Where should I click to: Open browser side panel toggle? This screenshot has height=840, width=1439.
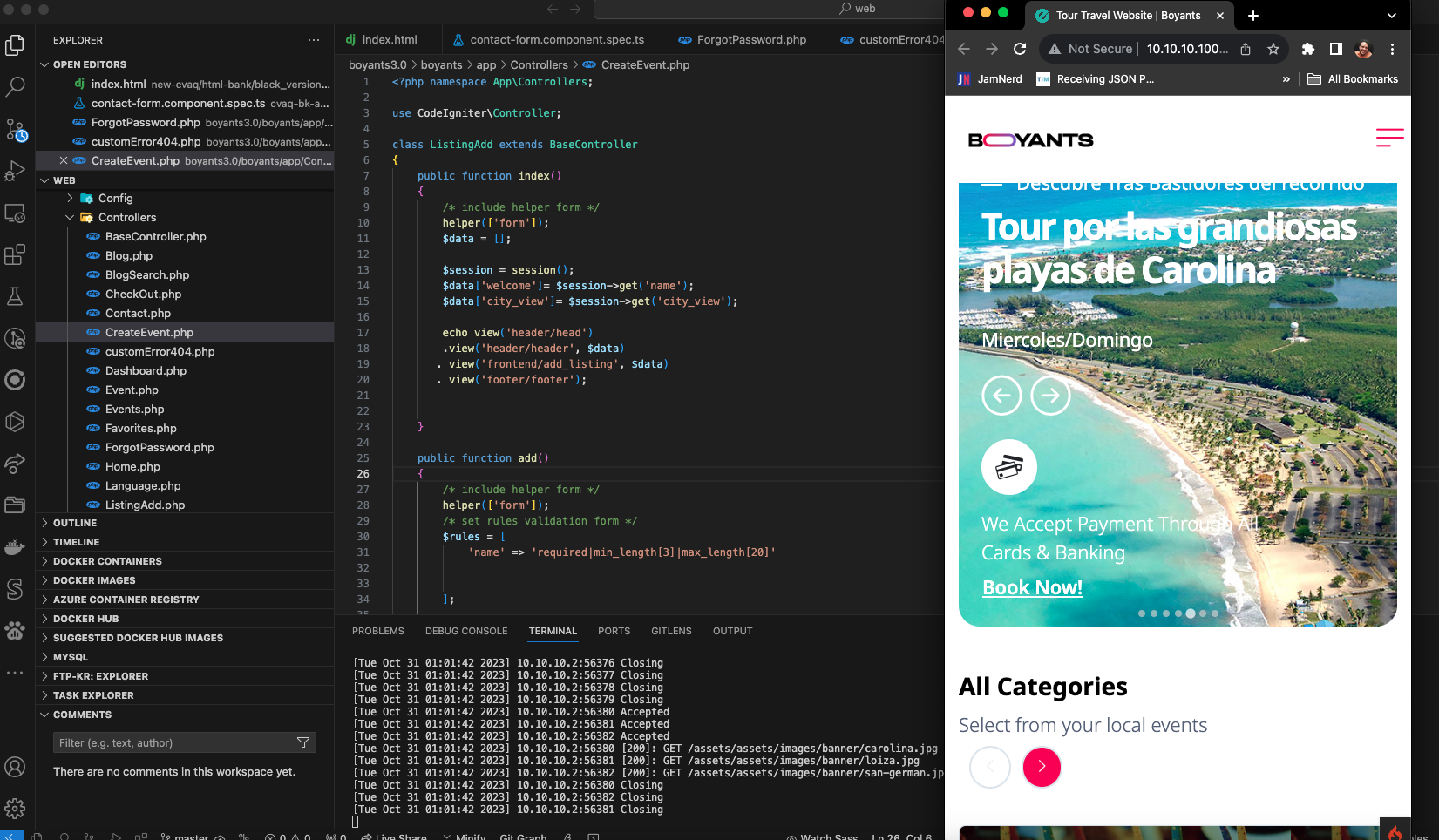[1335, 49]
